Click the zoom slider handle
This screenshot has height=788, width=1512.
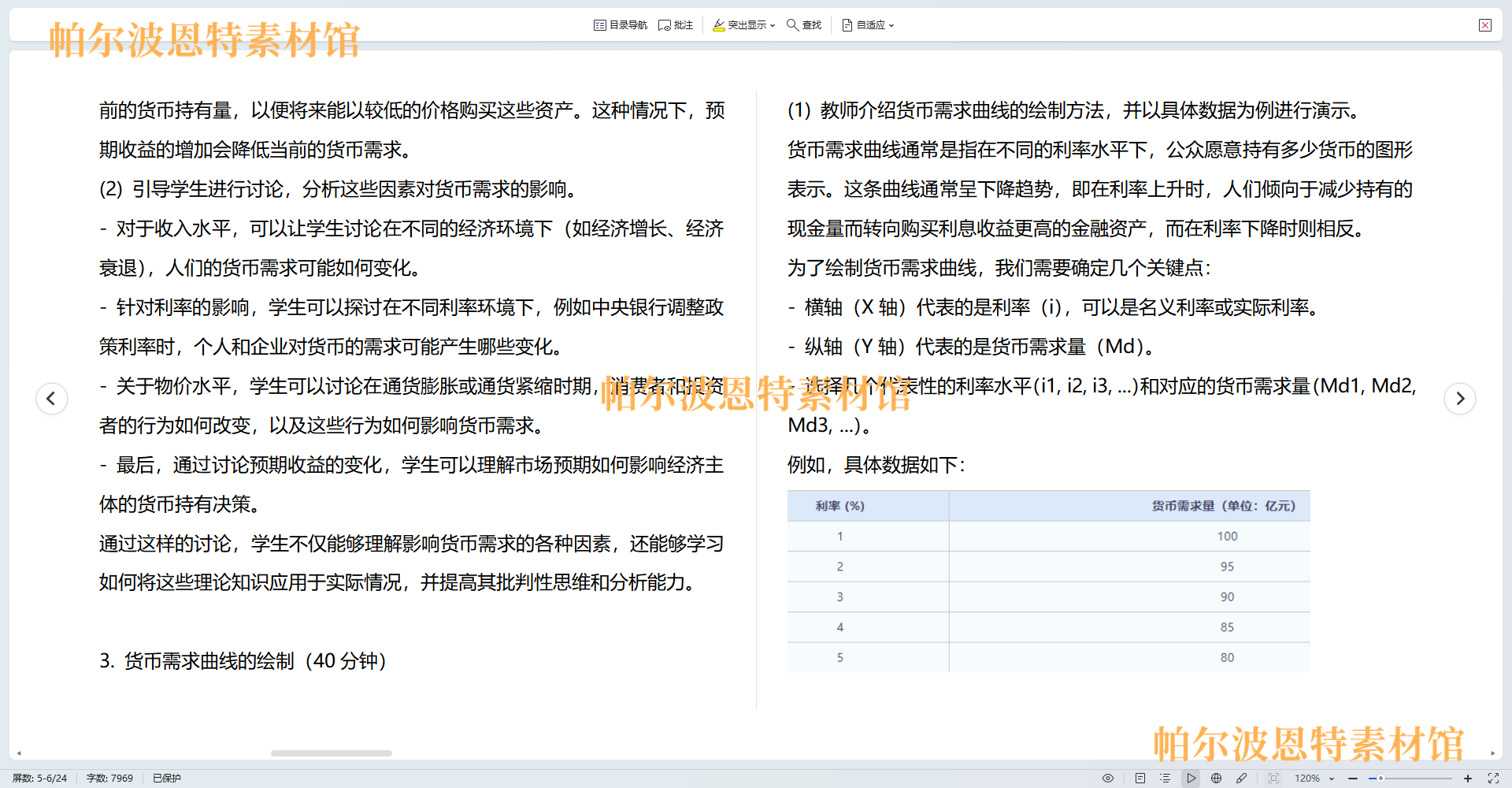[1380, 778]
